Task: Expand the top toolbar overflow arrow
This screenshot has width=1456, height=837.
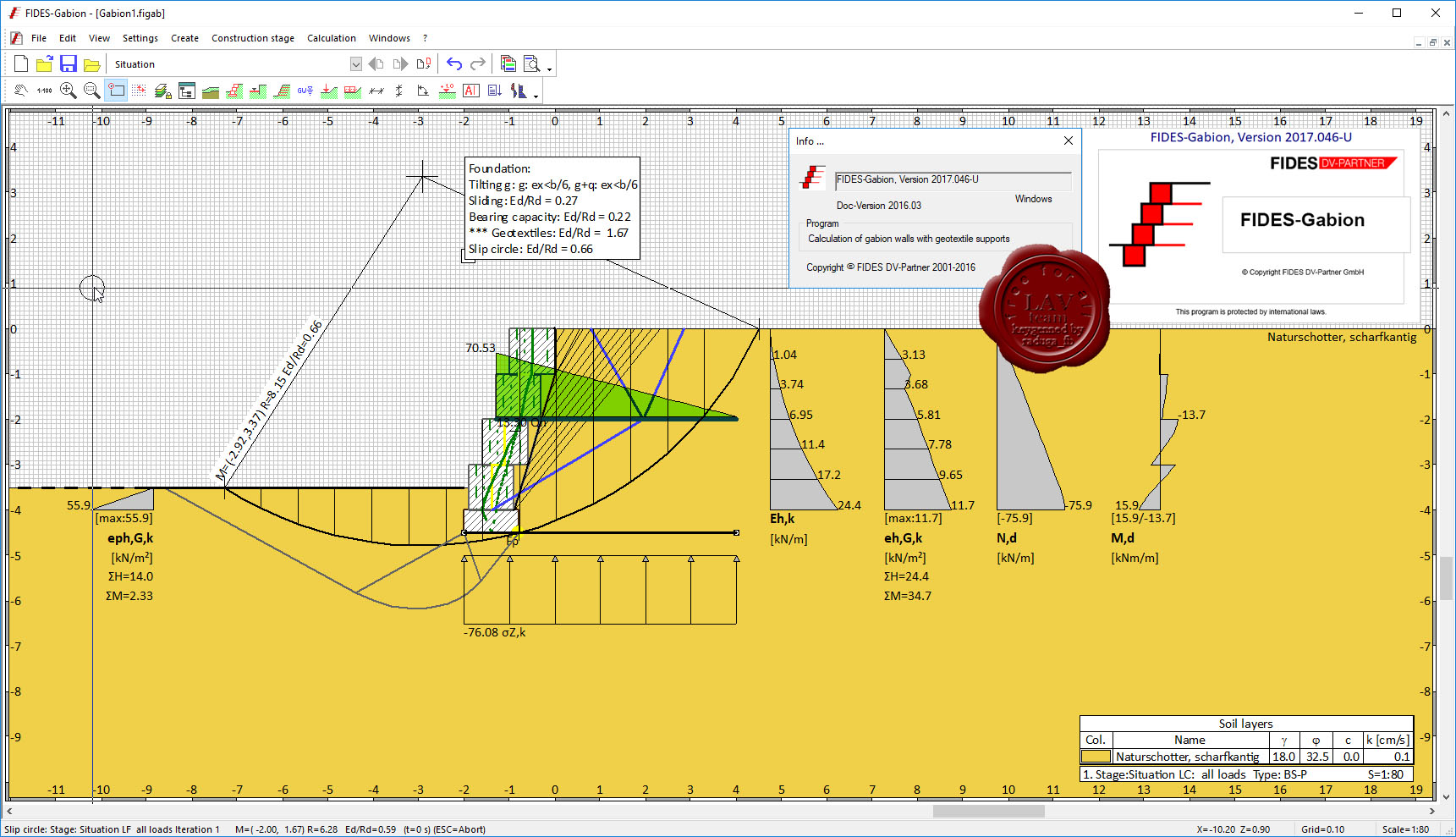Action: point(550,69)
